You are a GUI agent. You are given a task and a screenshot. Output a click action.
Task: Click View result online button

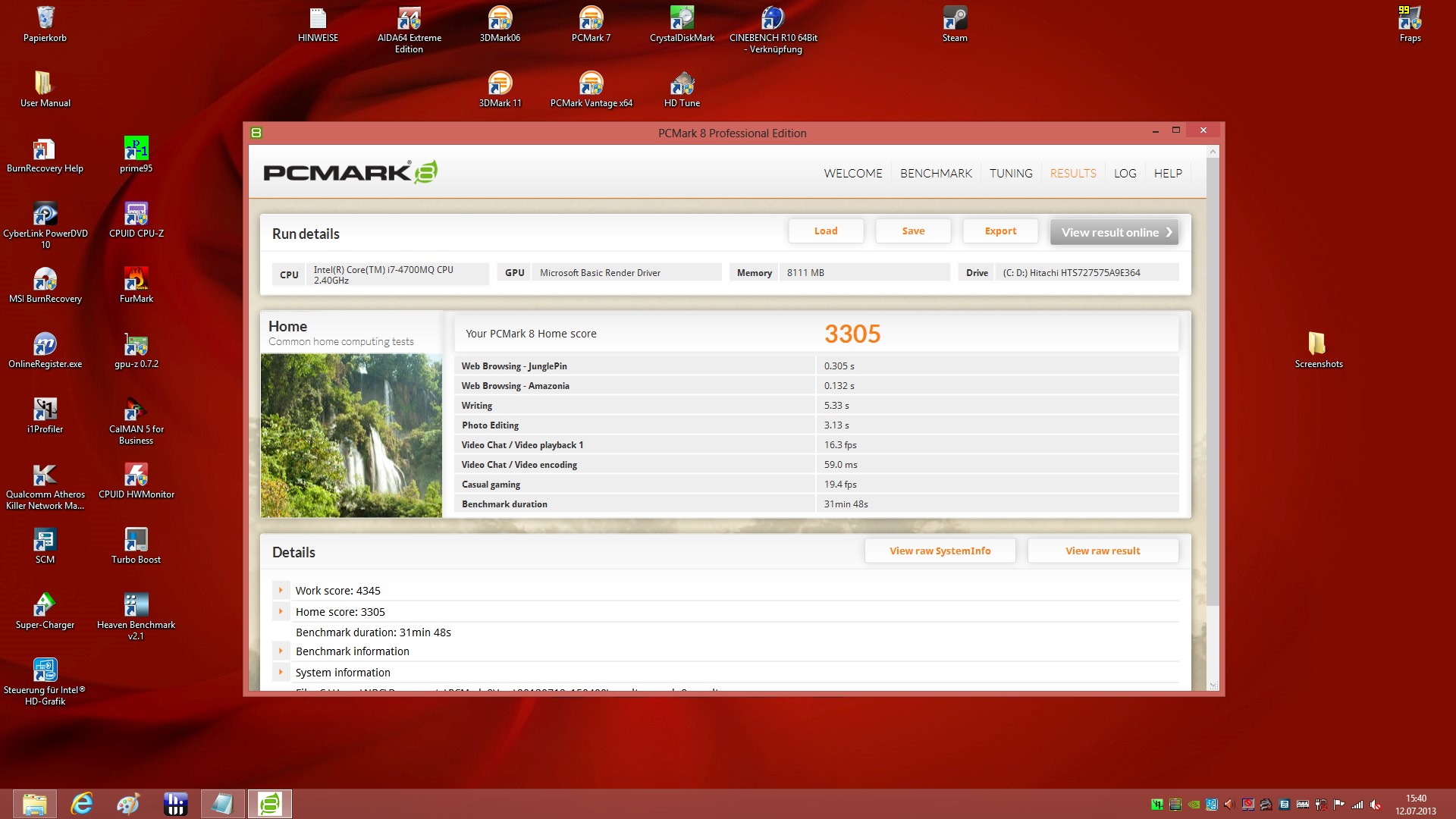tap(1115, 233)
